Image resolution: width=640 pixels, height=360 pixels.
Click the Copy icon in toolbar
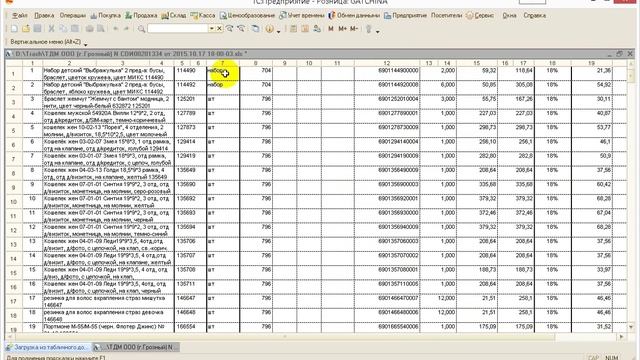click(x=63, y=29)
